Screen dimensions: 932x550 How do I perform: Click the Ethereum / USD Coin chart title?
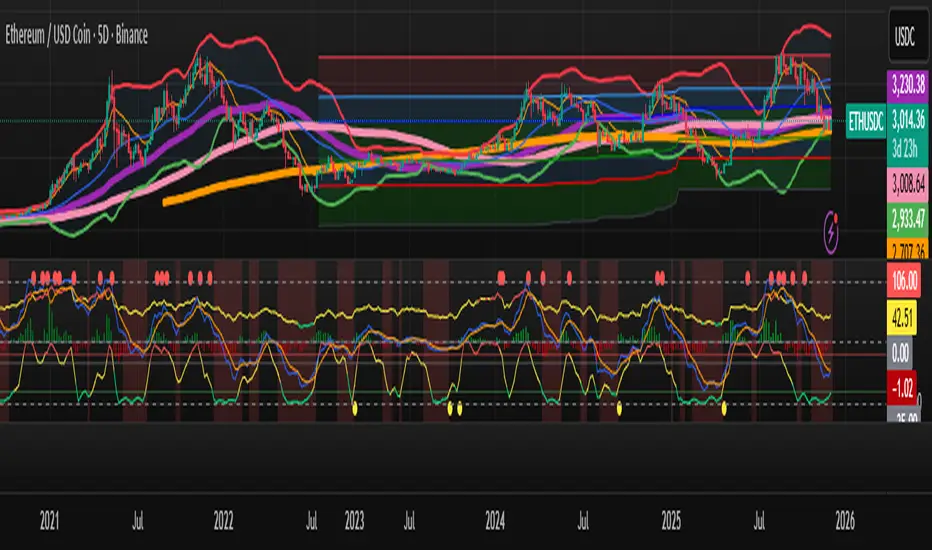(x=77, y=36)
